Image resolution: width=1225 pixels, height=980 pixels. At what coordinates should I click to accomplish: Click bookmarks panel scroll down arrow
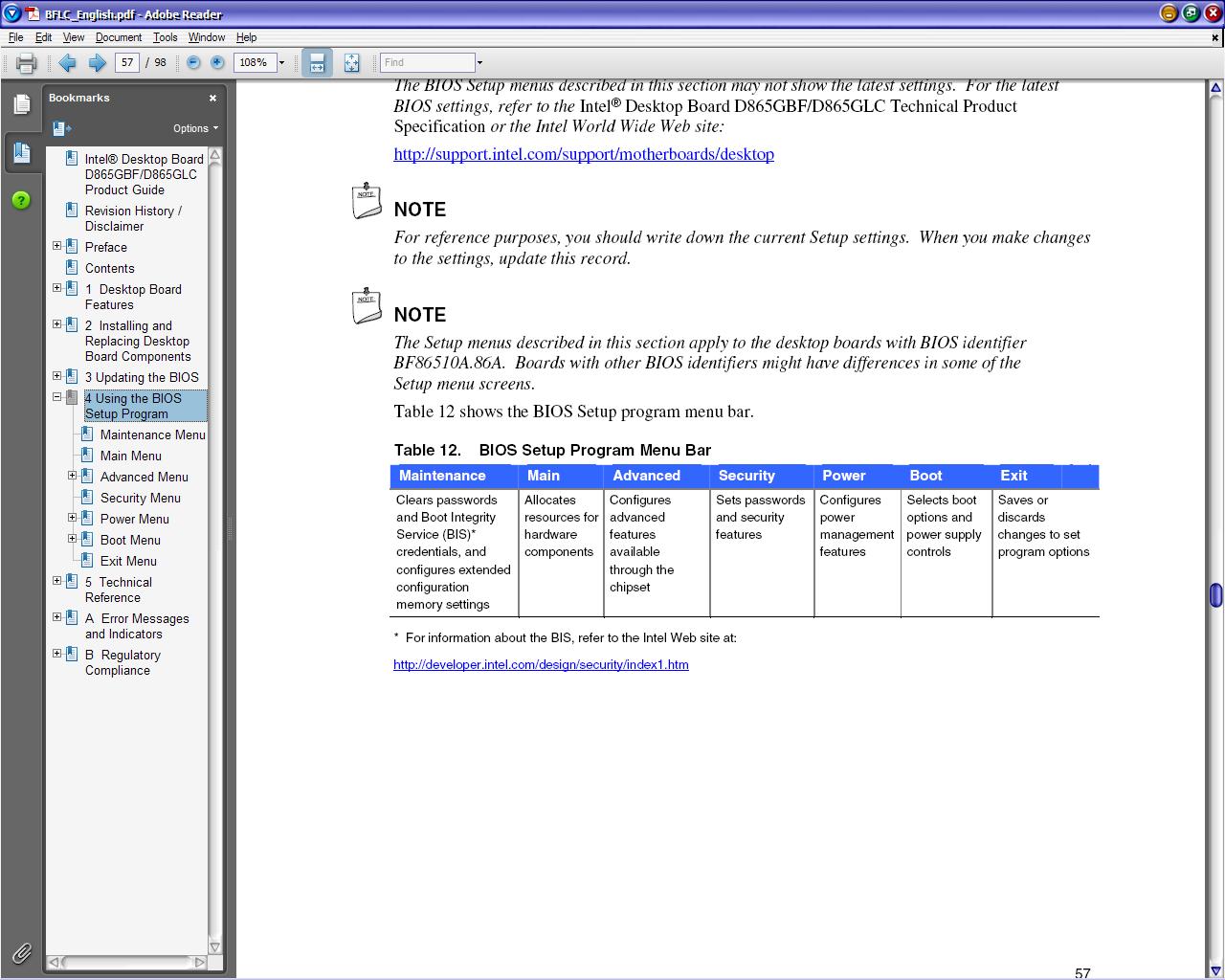(214, 947)
